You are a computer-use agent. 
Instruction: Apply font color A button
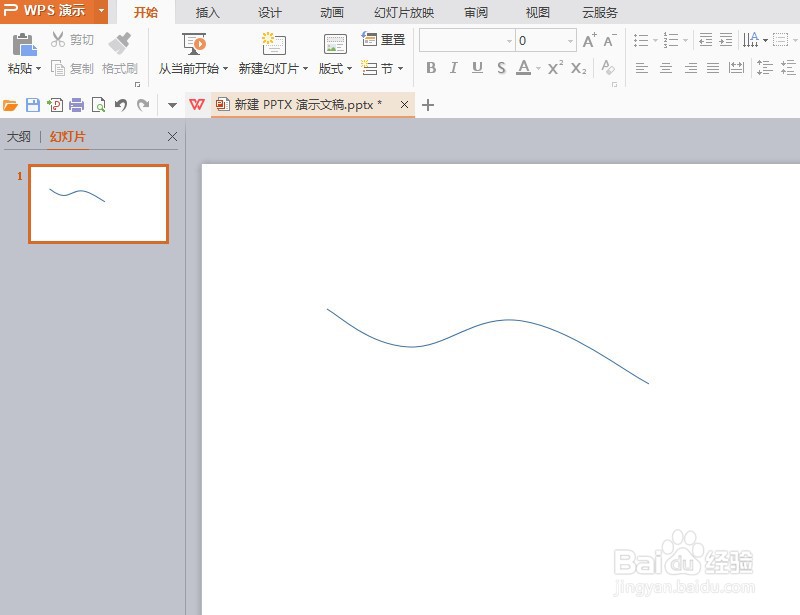[523, 67]
